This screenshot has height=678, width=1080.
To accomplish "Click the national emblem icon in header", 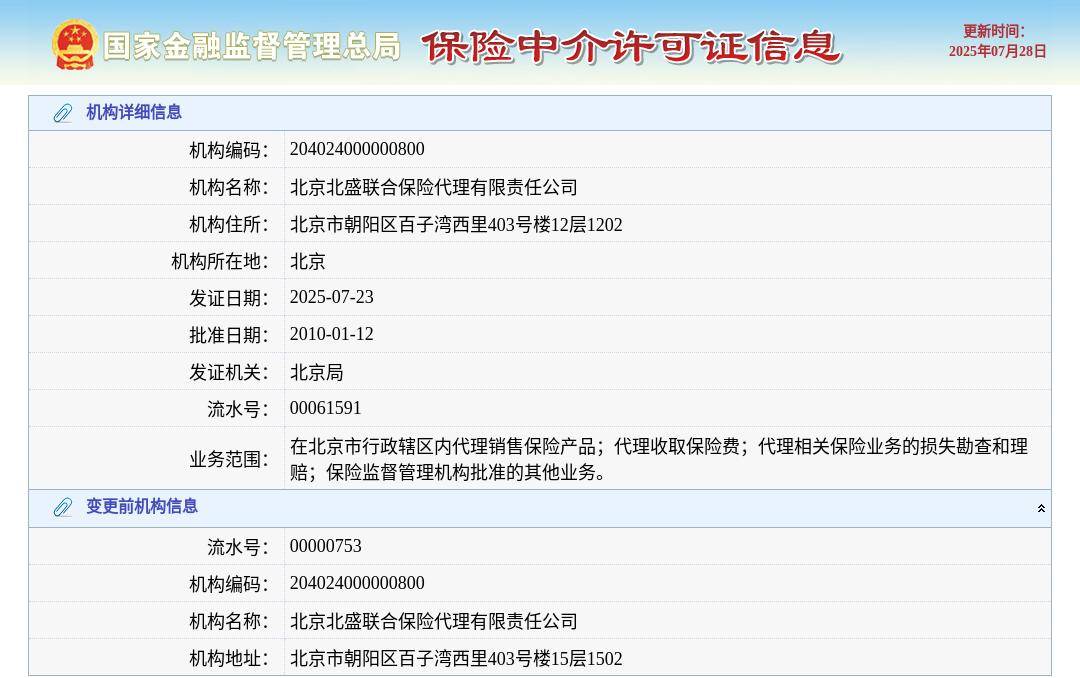I will point(74,44).
